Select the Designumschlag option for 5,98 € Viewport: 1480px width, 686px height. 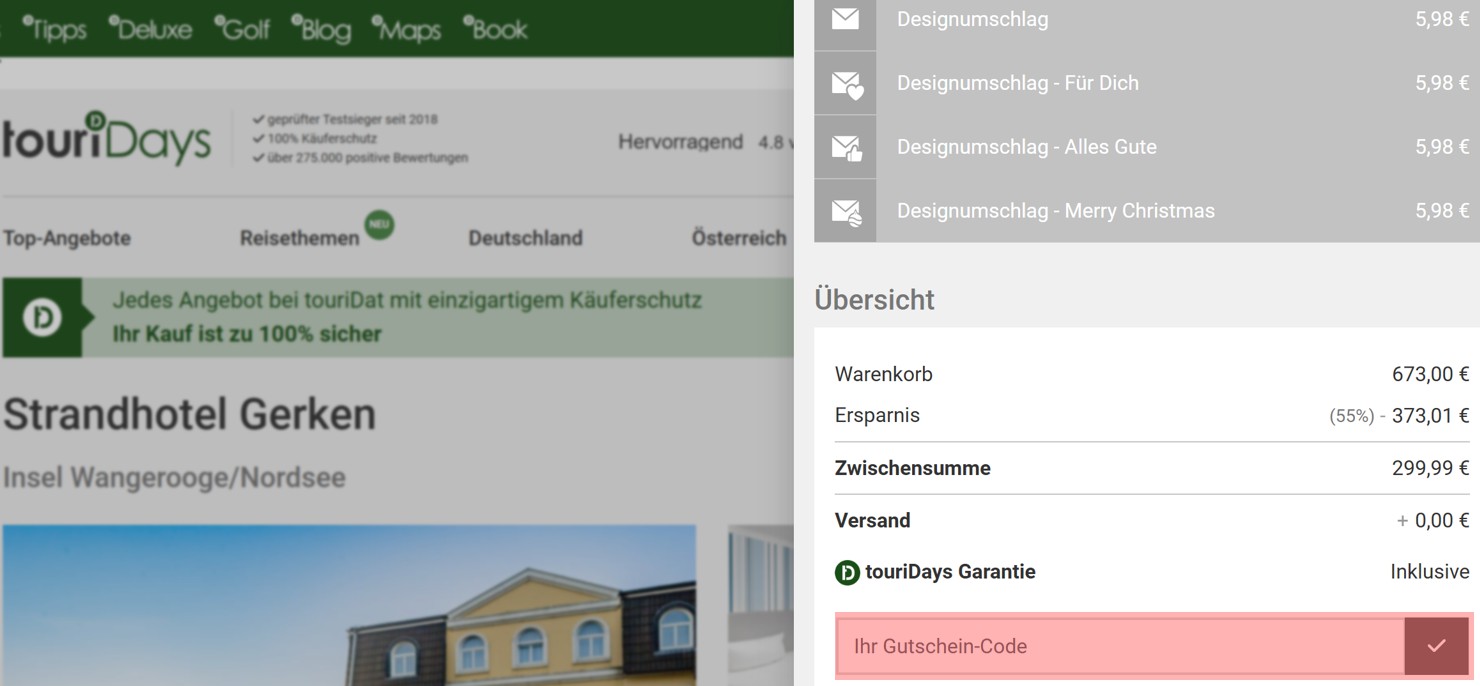click(1100, 18)
